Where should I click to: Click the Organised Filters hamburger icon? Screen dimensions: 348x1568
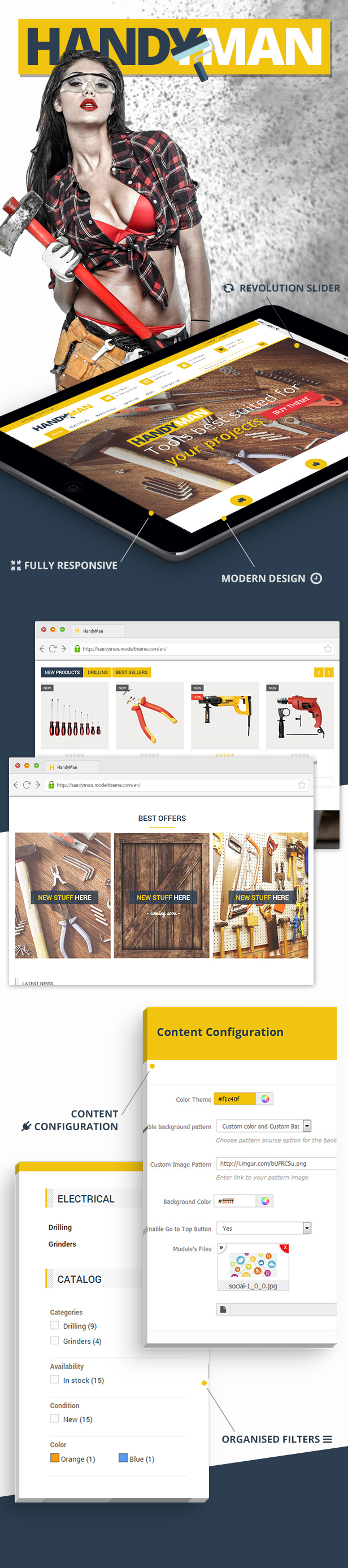point(327,1440)
